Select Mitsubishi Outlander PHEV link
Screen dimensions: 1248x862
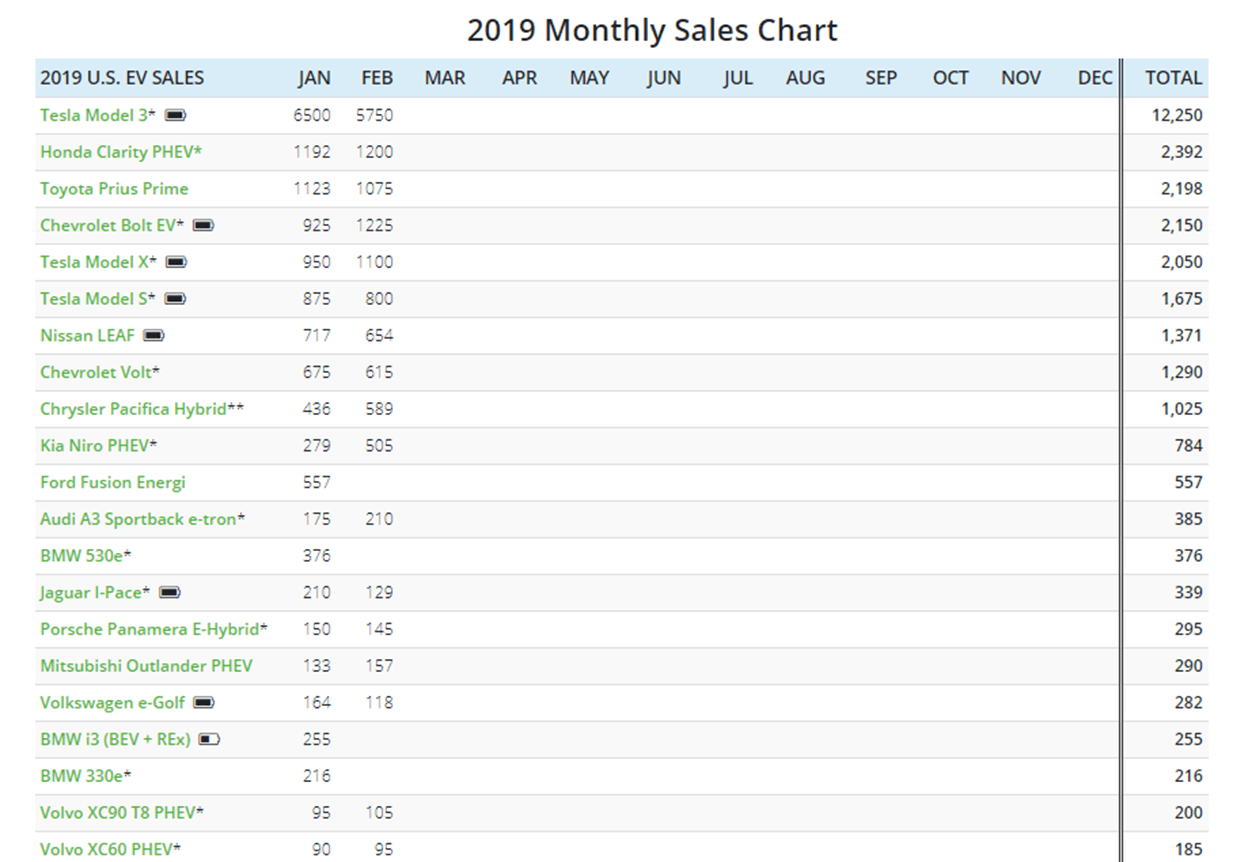point(146,666)
